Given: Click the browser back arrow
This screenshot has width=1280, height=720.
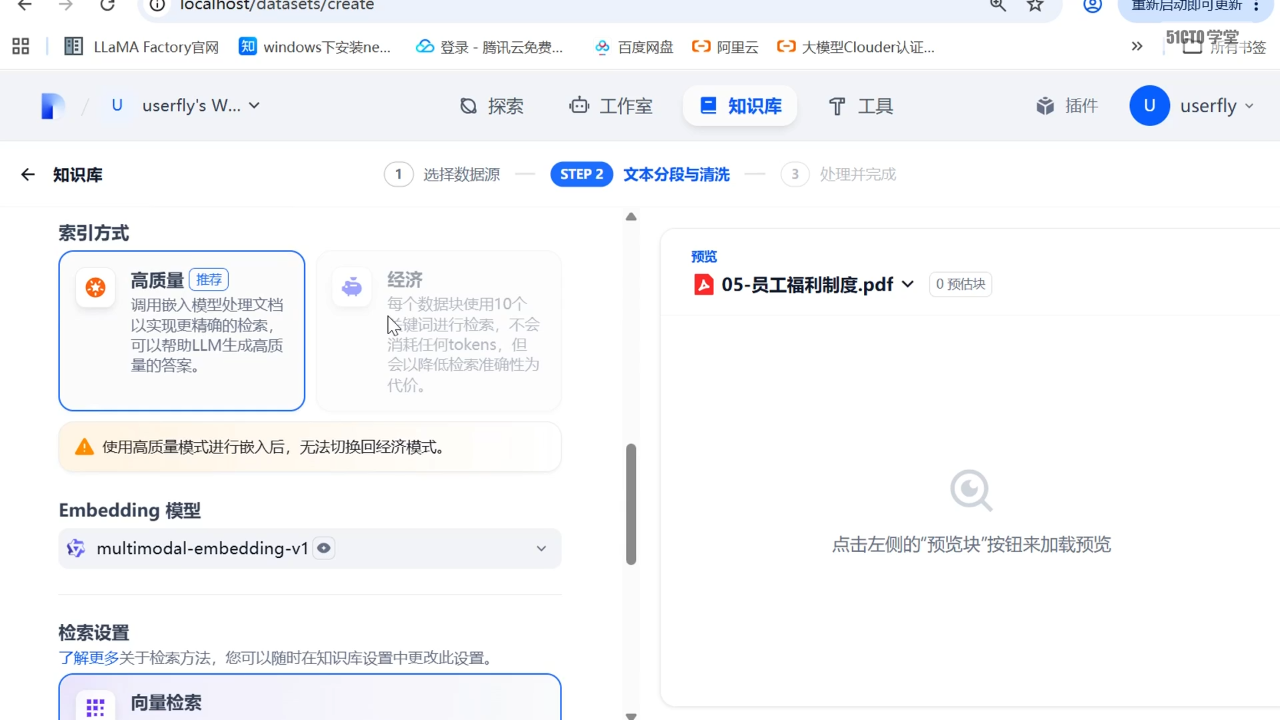Looking at the screenshot, I should pyautogui.click(x=24, y=6).
